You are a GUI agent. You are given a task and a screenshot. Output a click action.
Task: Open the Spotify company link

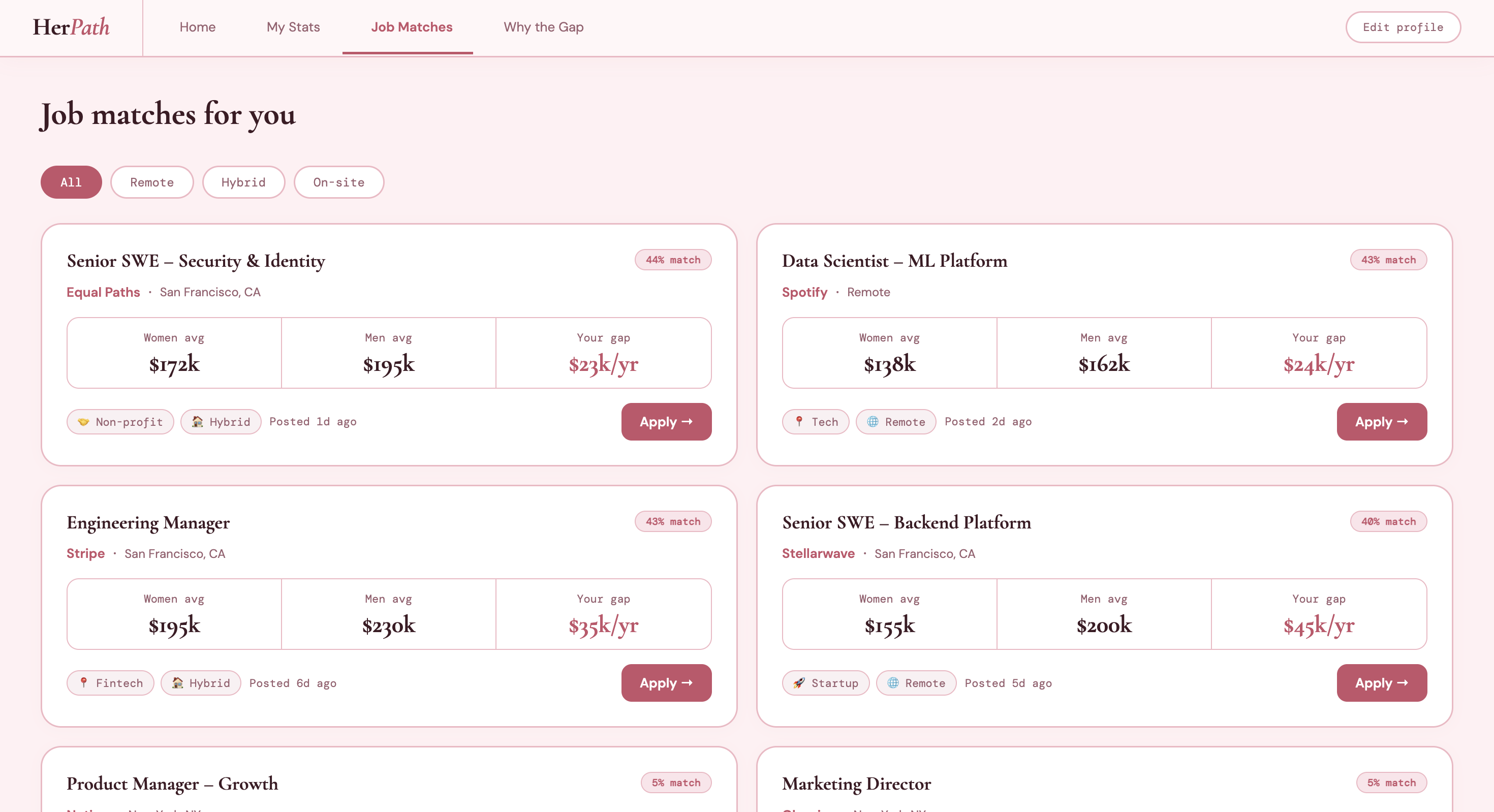tap(804, 292)
